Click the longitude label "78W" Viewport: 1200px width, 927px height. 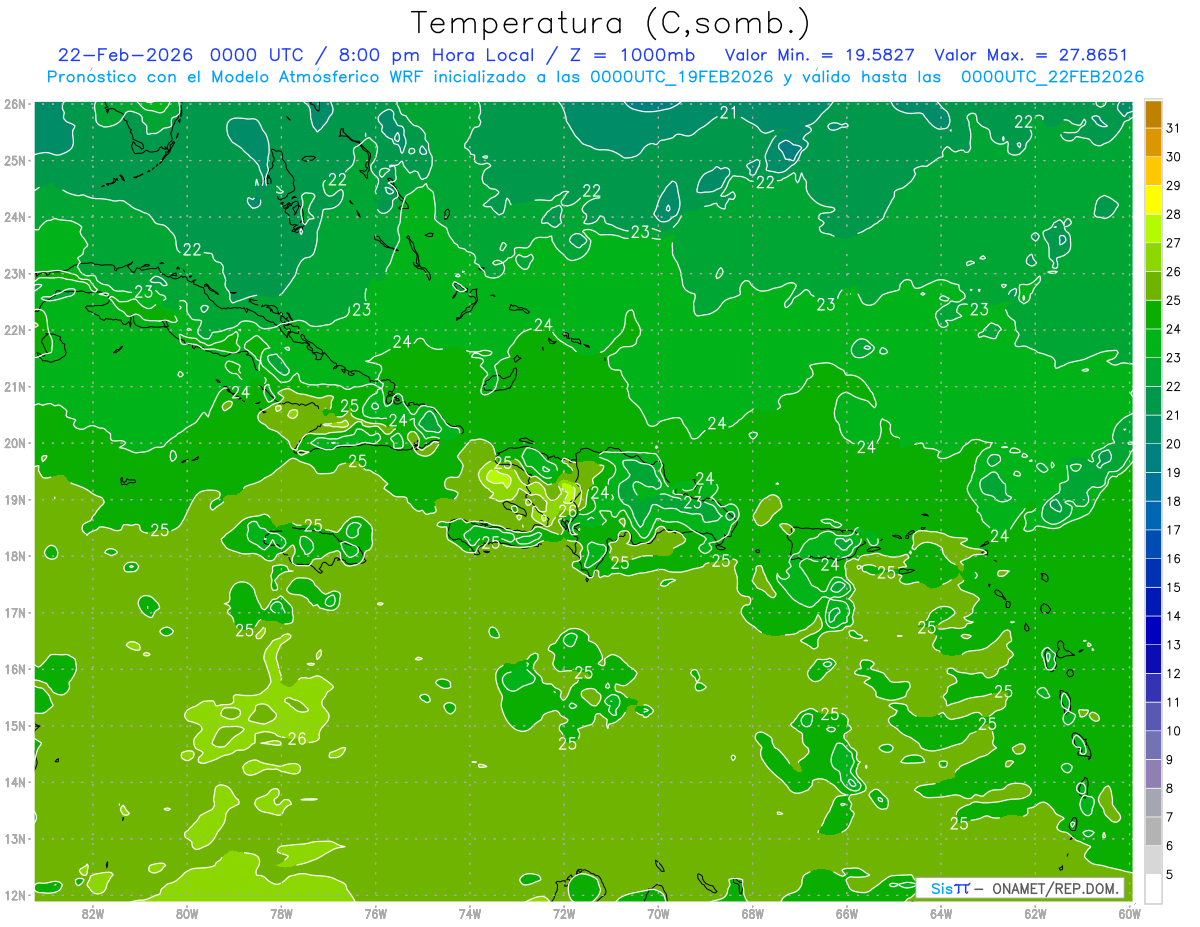click(x=281, y=913)
